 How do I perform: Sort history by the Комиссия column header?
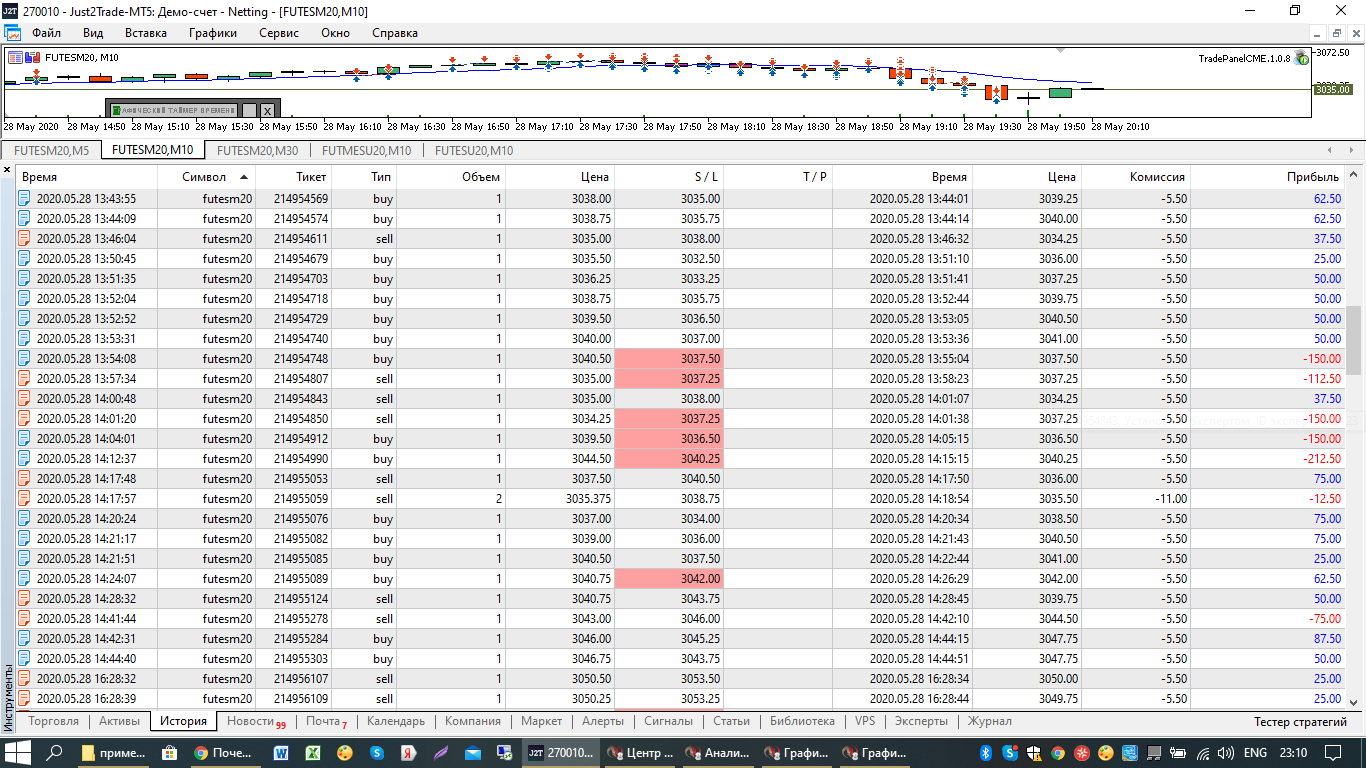click(x=1136, y=176)
